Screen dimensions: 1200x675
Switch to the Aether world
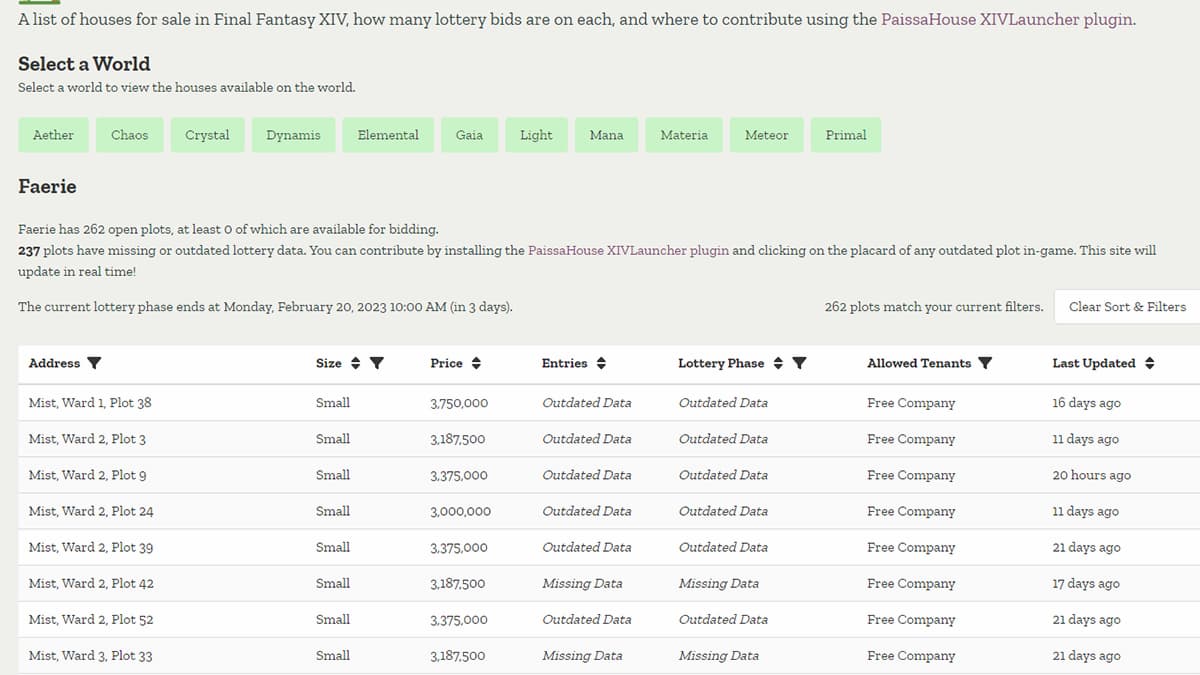click(53, 134)
